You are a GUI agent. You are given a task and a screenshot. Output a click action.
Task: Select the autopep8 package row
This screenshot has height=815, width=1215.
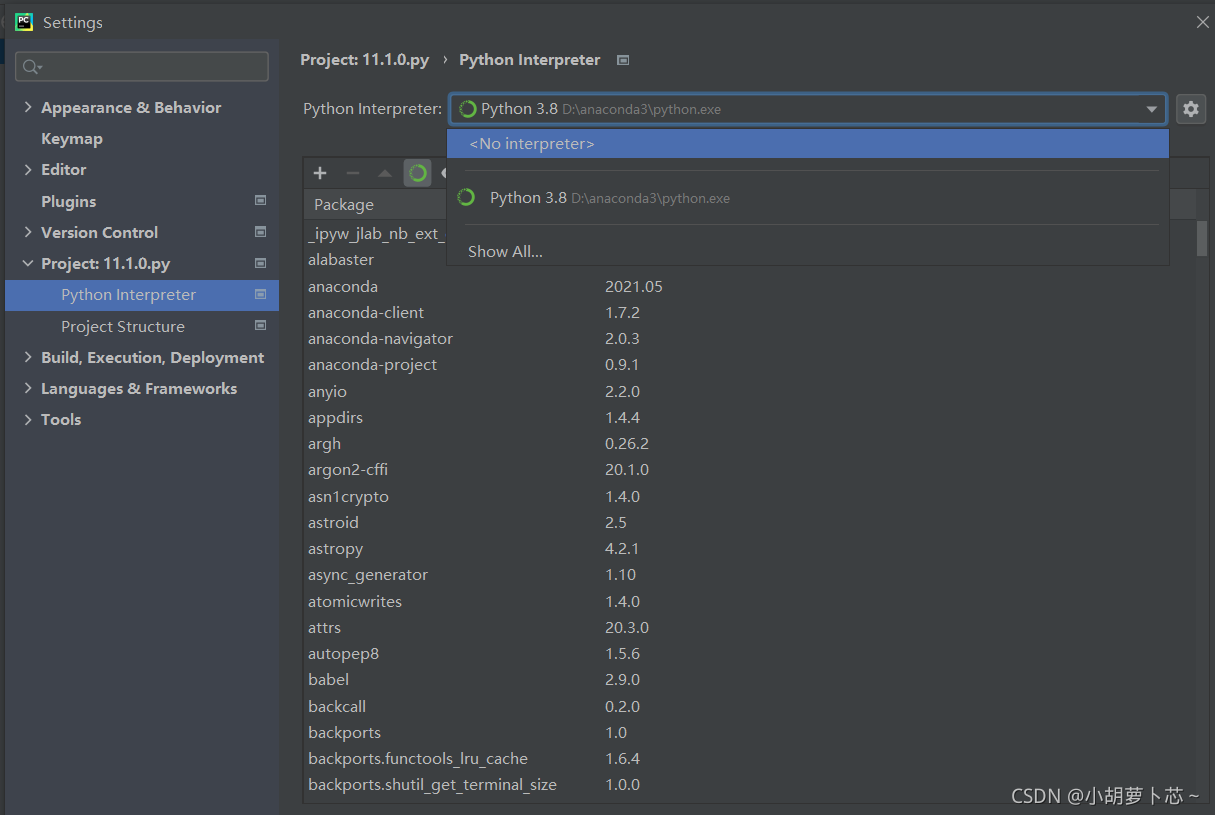(750, 654)
